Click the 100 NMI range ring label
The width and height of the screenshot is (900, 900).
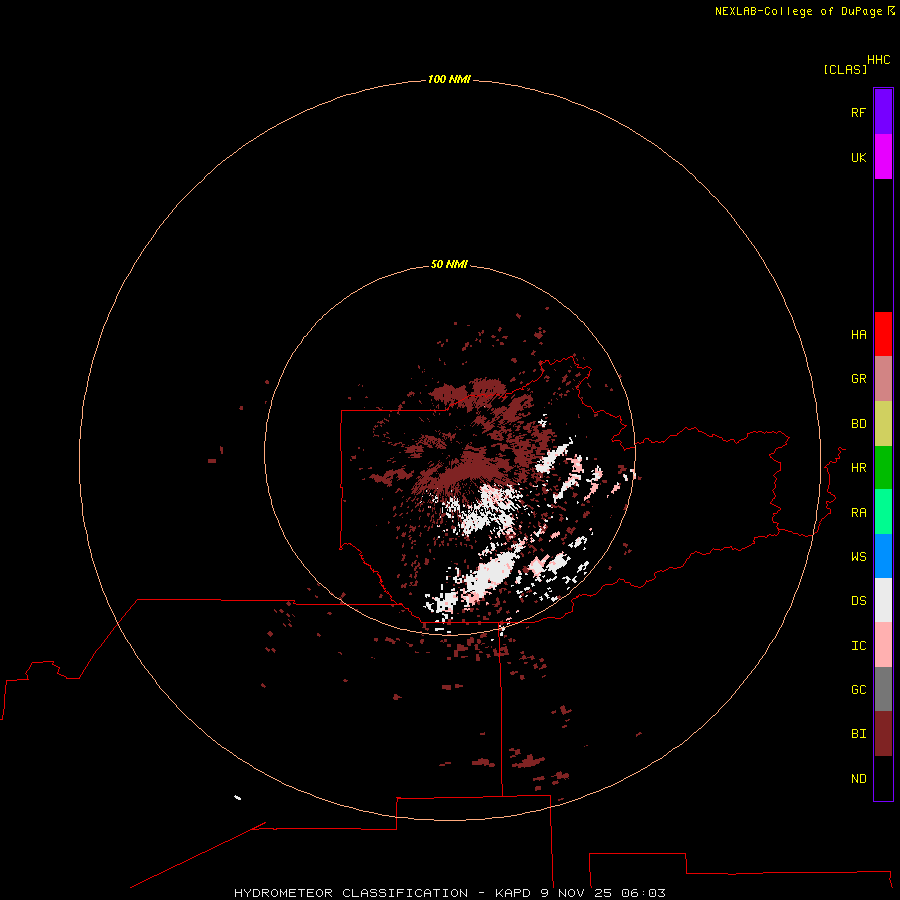click(x=449, y=79)
